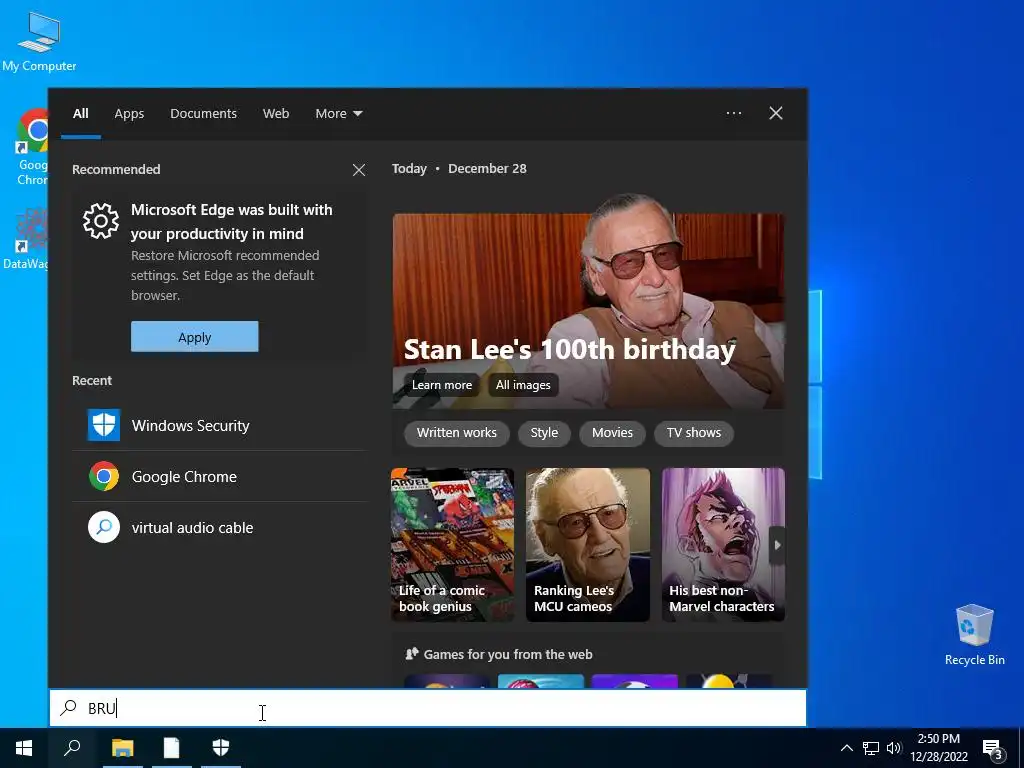Click All images button

pos(523,385)
